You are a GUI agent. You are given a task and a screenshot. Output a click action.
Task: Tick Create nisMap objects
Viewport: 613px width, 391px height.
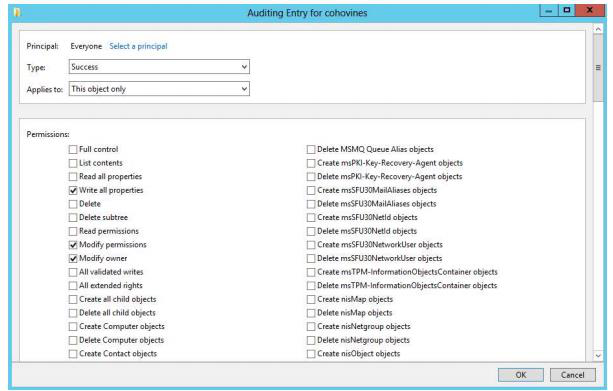tap(311, 300)
